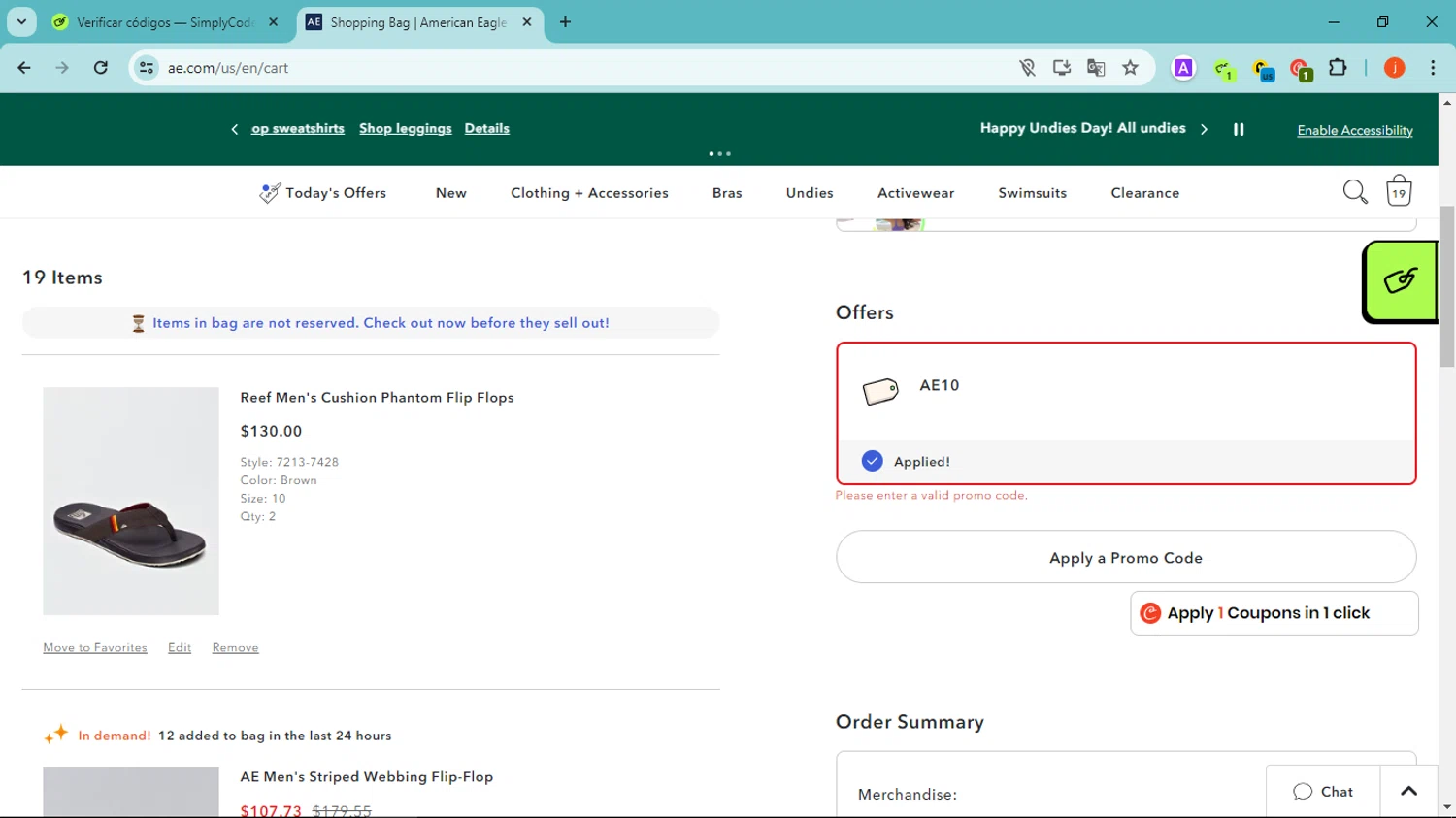Expand the order summary chevron up
Image resolution: width=1456 pixels, height=818 pixels.
(1408, 792)
